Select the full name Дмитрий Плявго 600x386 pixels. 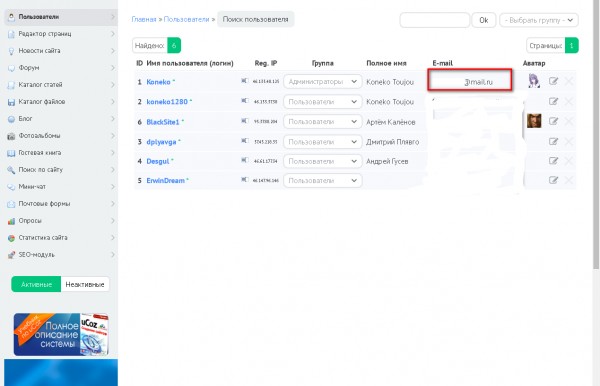click(x=392, y=142)
